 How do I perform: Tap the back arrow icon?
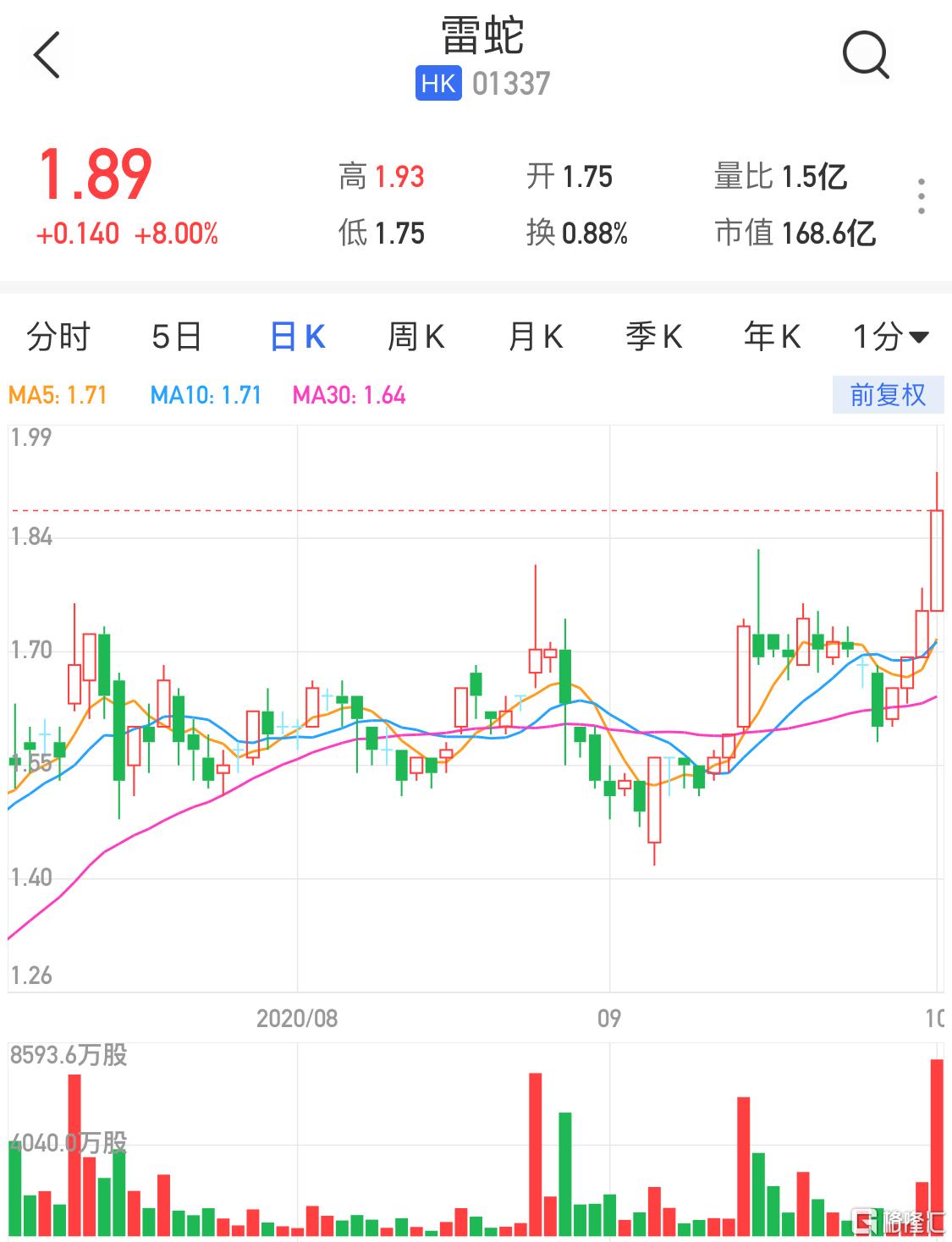(47, 55)
